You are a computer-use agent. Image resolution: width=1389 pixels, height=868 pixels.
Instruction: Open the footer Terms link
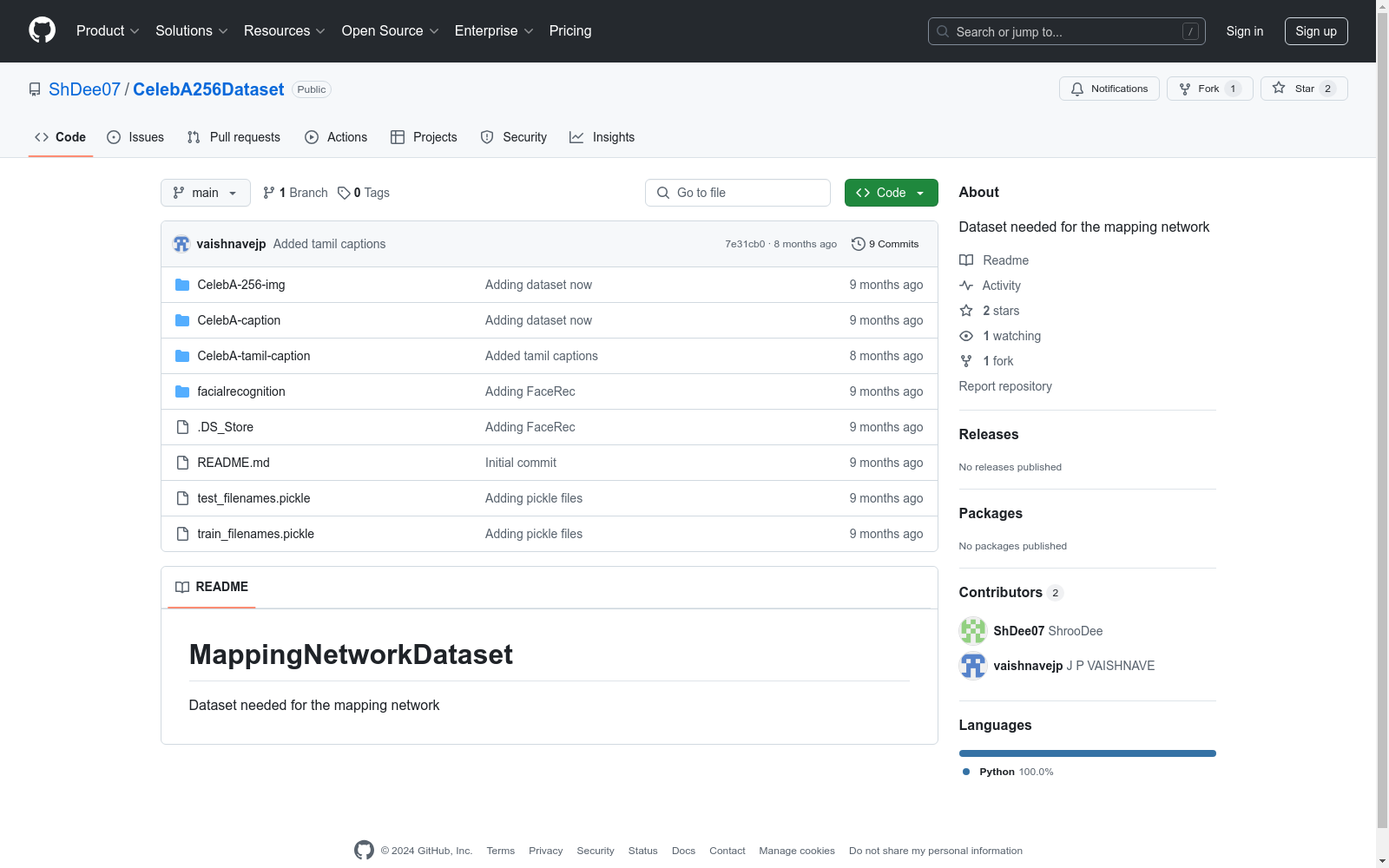(501, 851)
